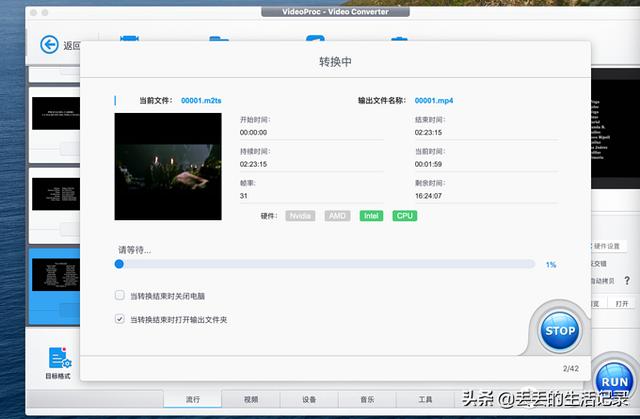Click the 1% progress percentage
Screen dimensions: 640x419
(x=551, y=265)
